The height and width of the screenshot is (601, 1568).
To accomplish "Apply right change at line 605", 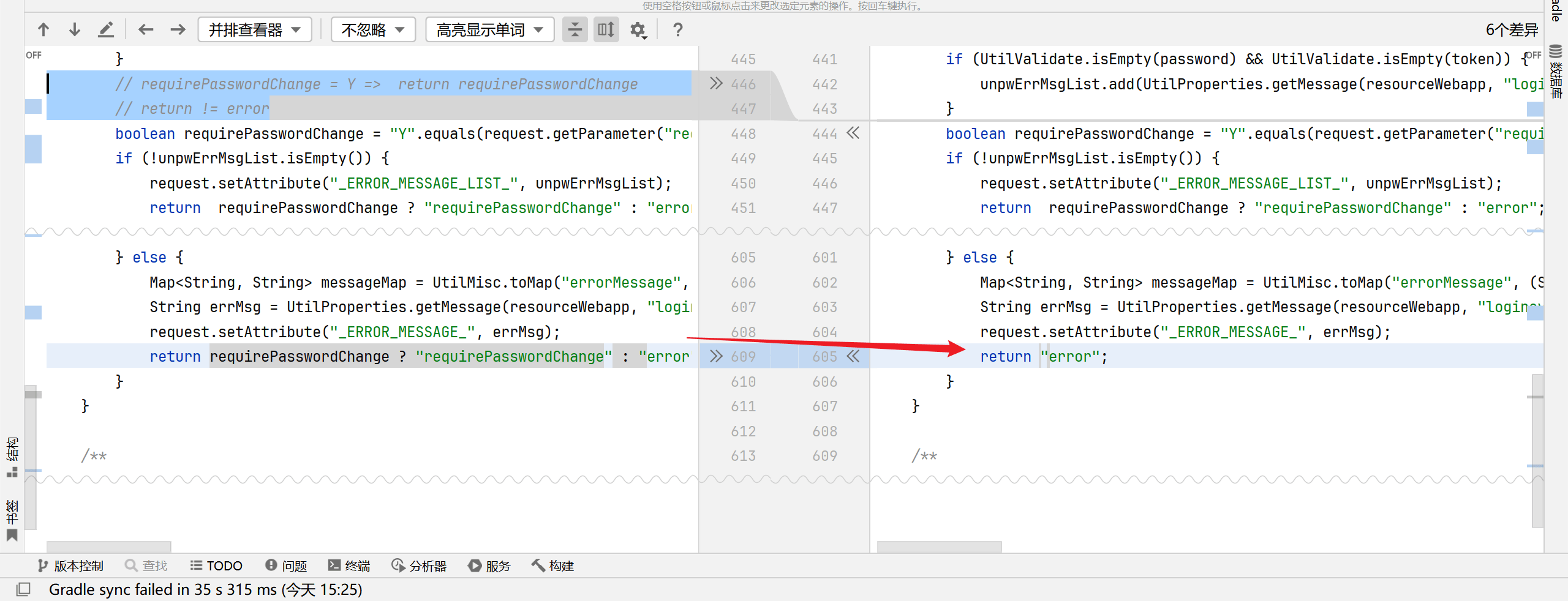I will [x=853, y=356].
